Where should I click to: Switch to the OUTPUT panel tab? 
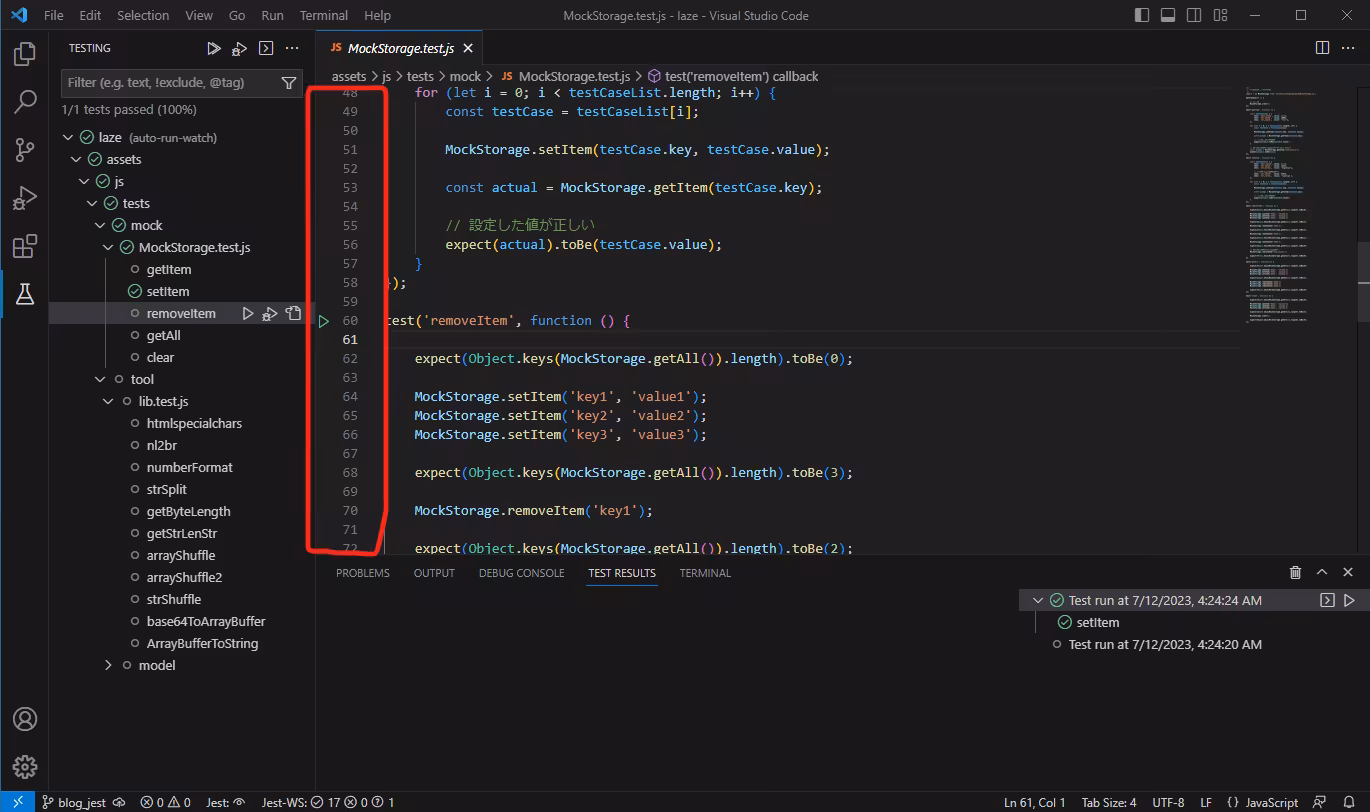[434, 573]
